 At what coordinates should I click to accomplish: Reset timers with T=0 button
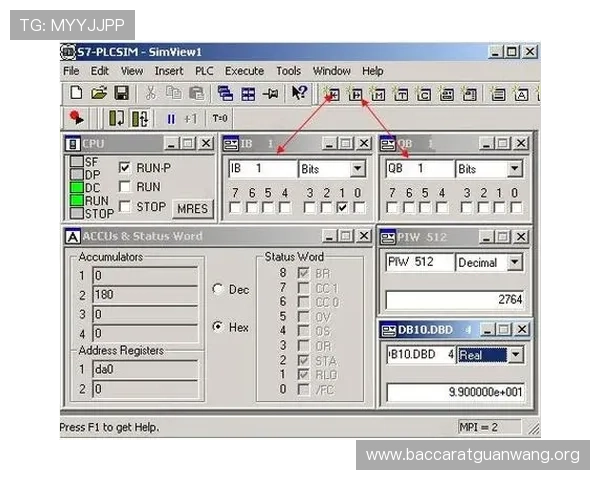(x=220, y=118)
